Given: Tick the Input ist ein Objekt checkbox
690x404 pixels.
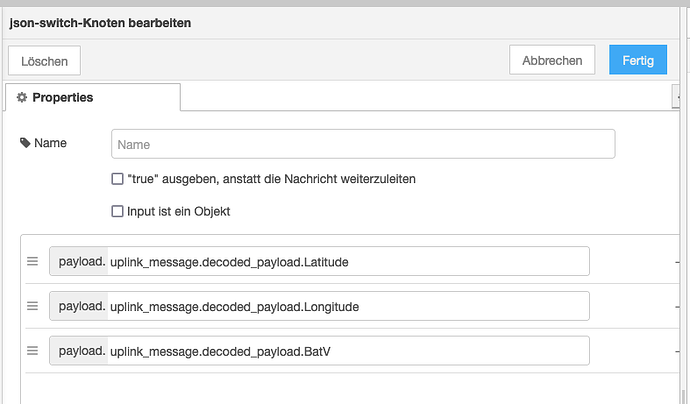Looking at the screenshot, I should coord(118,211).
